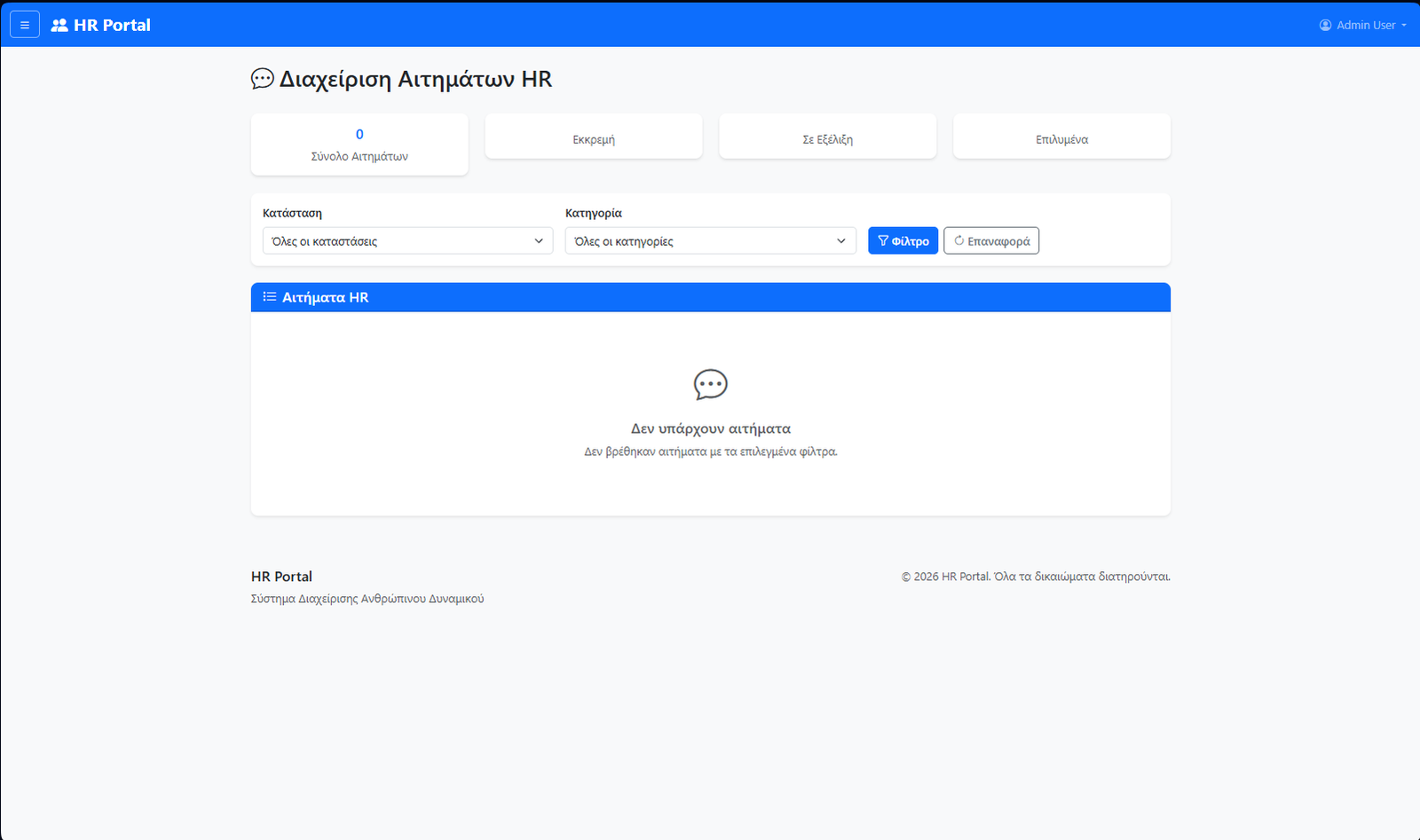Click the Δεν υπάρχουν αιτήματα message
The width and height of the screenshot is (1420, 840).
coord(710,428)
